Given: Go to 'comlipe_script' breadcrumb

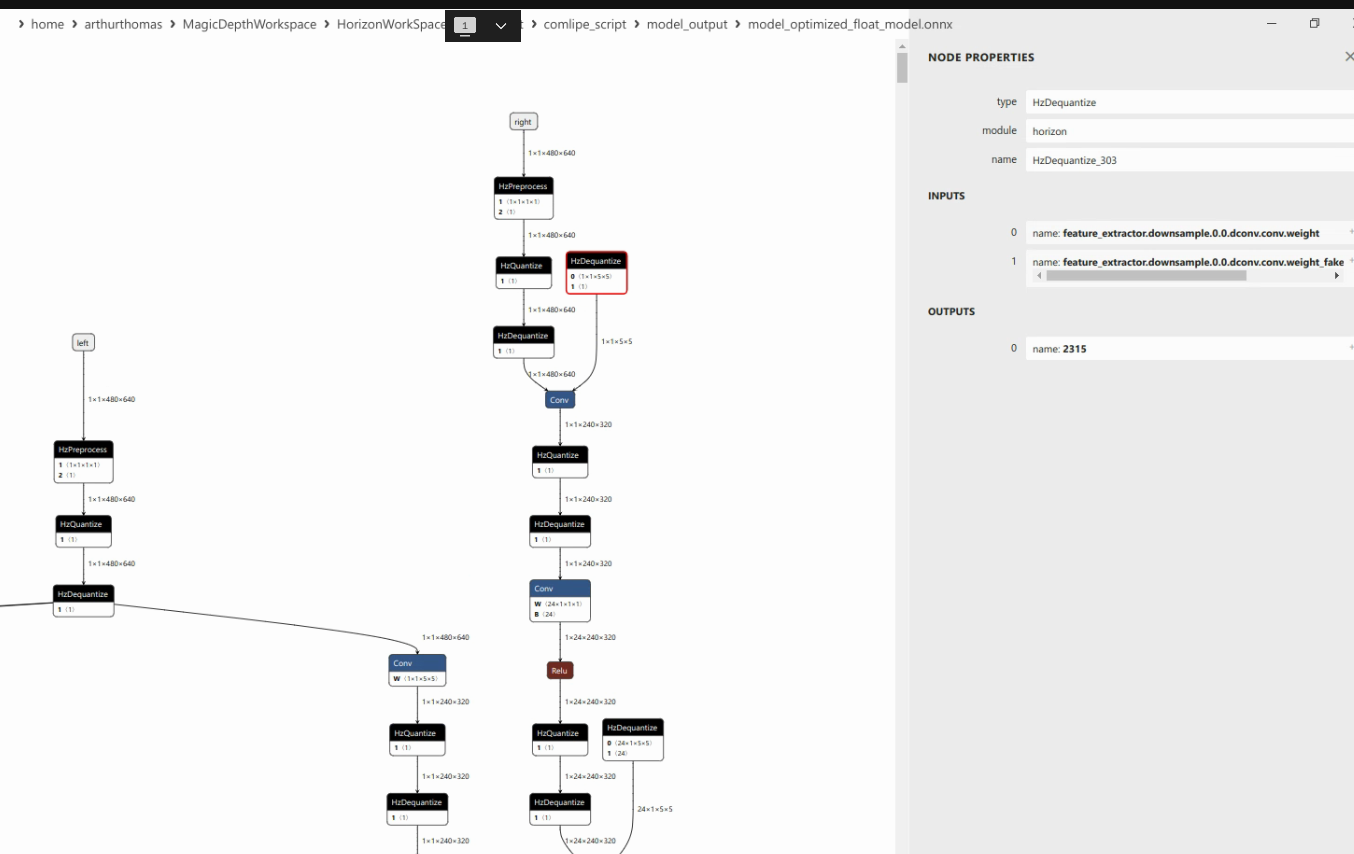Looking at the screenshot, I should coord(585,24).
